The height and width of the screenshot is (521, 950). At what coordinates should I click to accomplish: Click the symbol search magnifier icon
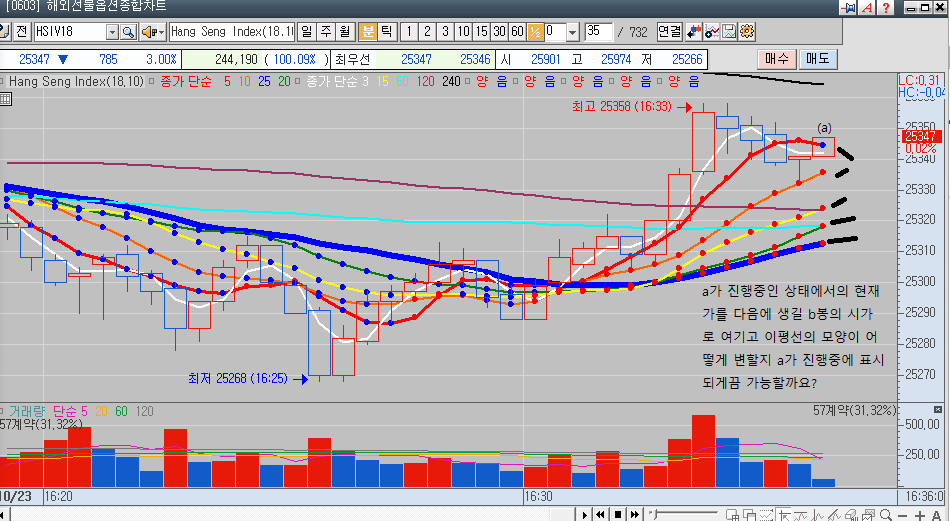(127, 31)
